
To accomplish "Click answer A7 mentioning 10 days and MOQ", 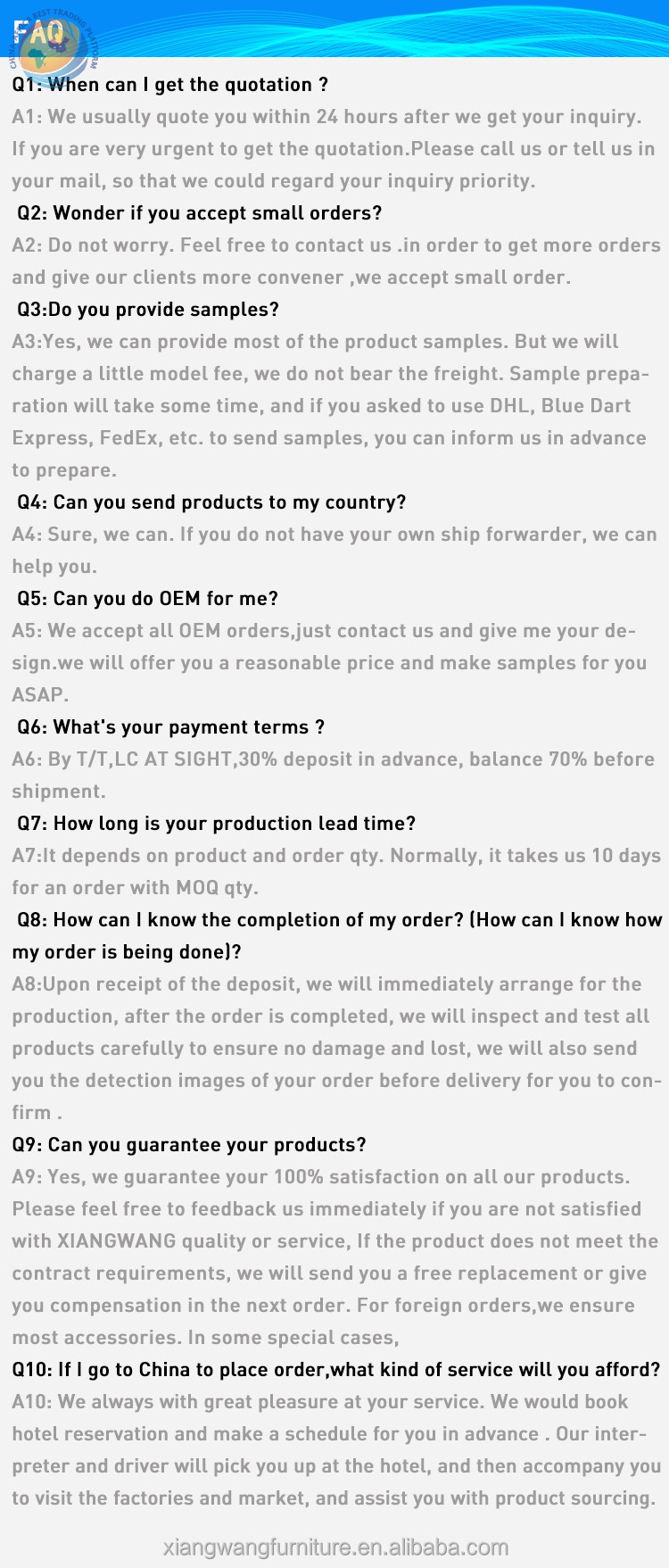I will point(335,856).
